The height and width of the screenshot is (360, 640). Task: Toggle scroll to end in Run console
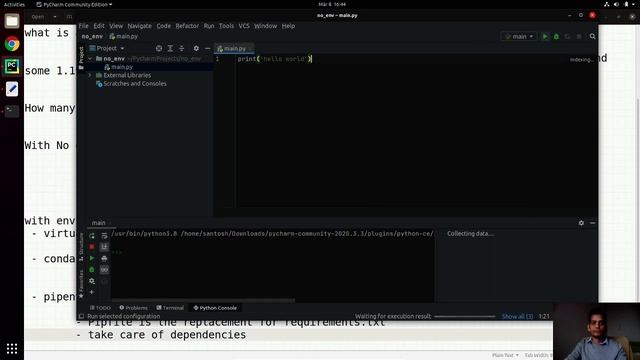pyautogui.click(x=104, y=247)
